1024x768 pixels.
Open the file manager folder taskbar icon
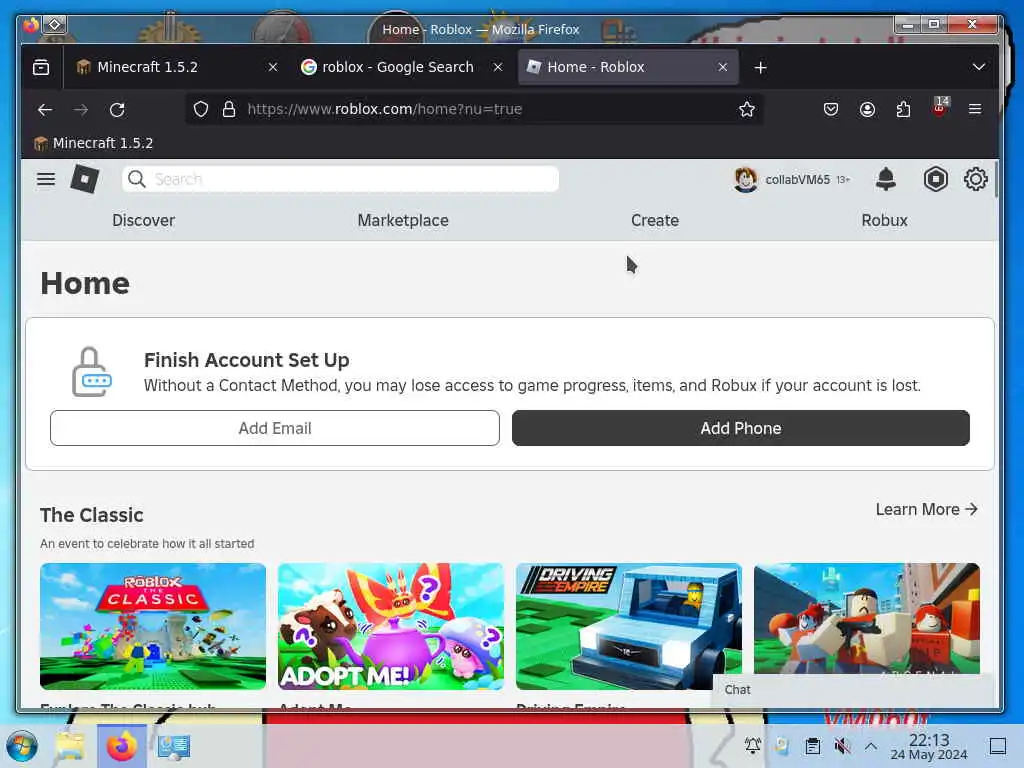[70, 746]
